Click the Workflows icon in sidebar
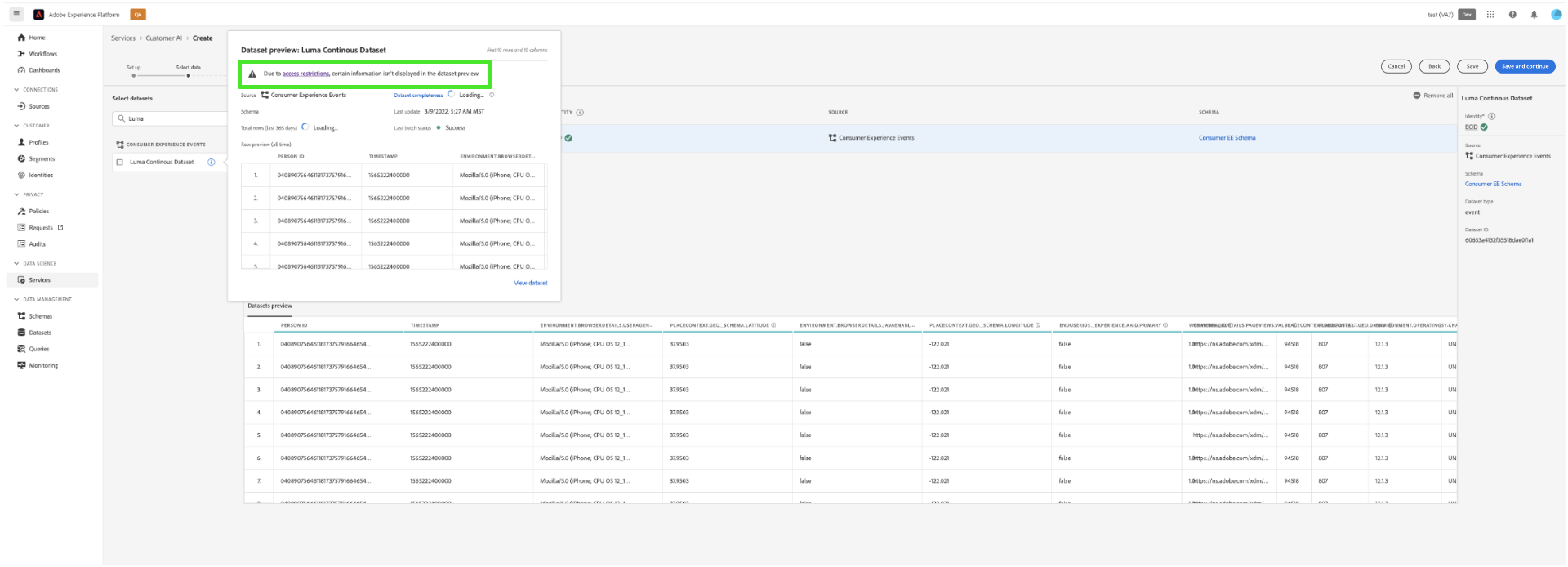1568x567 pixels. 21,54
